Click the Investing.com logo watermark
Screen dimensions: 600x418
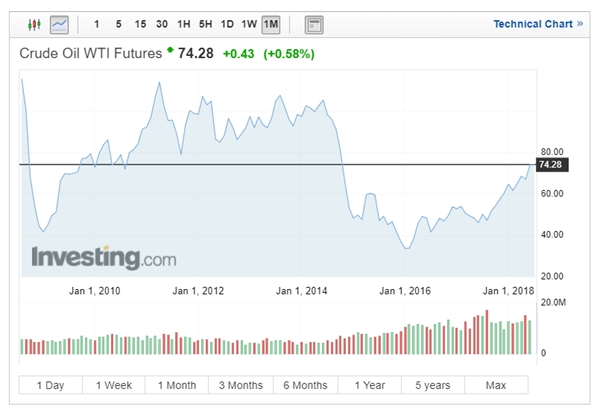103,257
